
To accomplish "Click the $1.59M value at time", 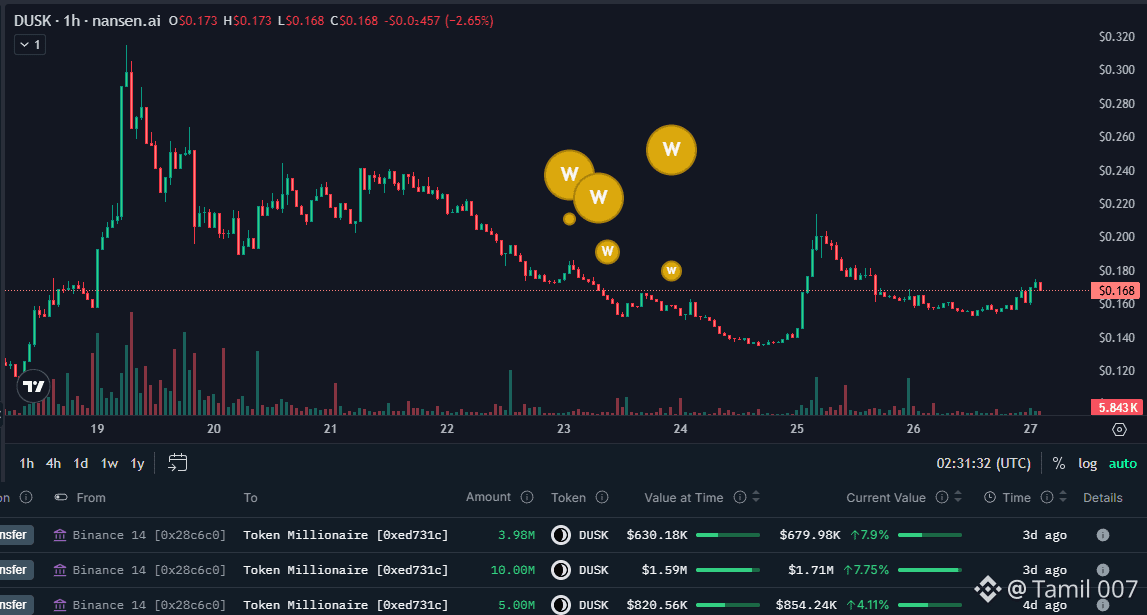I will 663,570.
